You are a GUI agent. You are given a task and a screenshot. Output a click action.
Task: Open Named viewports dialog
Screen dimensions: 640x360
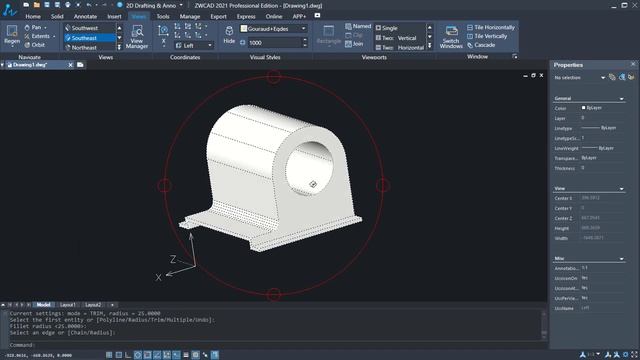coord(358,26)
